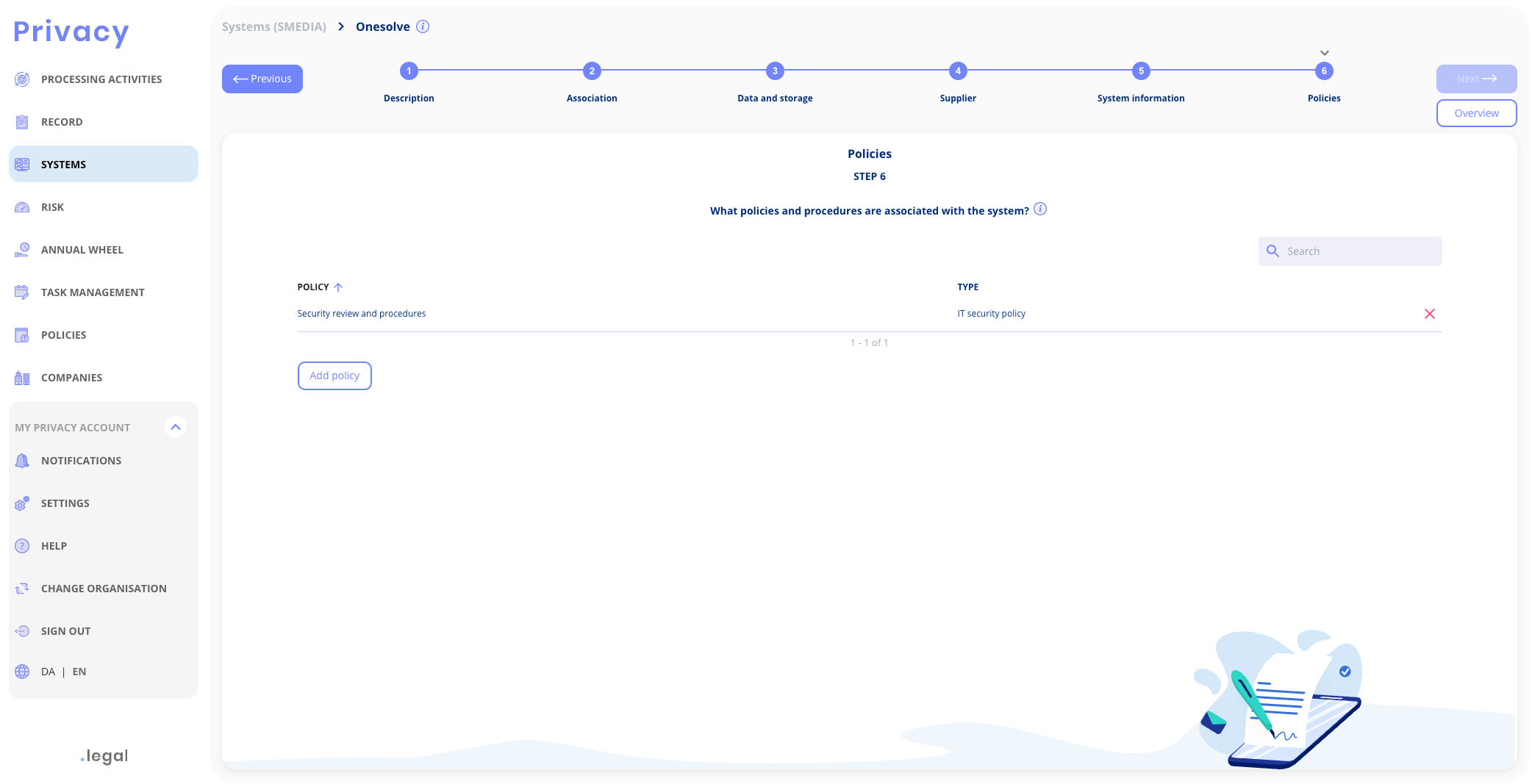Click the Notifications bell icon
Viewport: 1532px width, 784px height.
[22, 461]
